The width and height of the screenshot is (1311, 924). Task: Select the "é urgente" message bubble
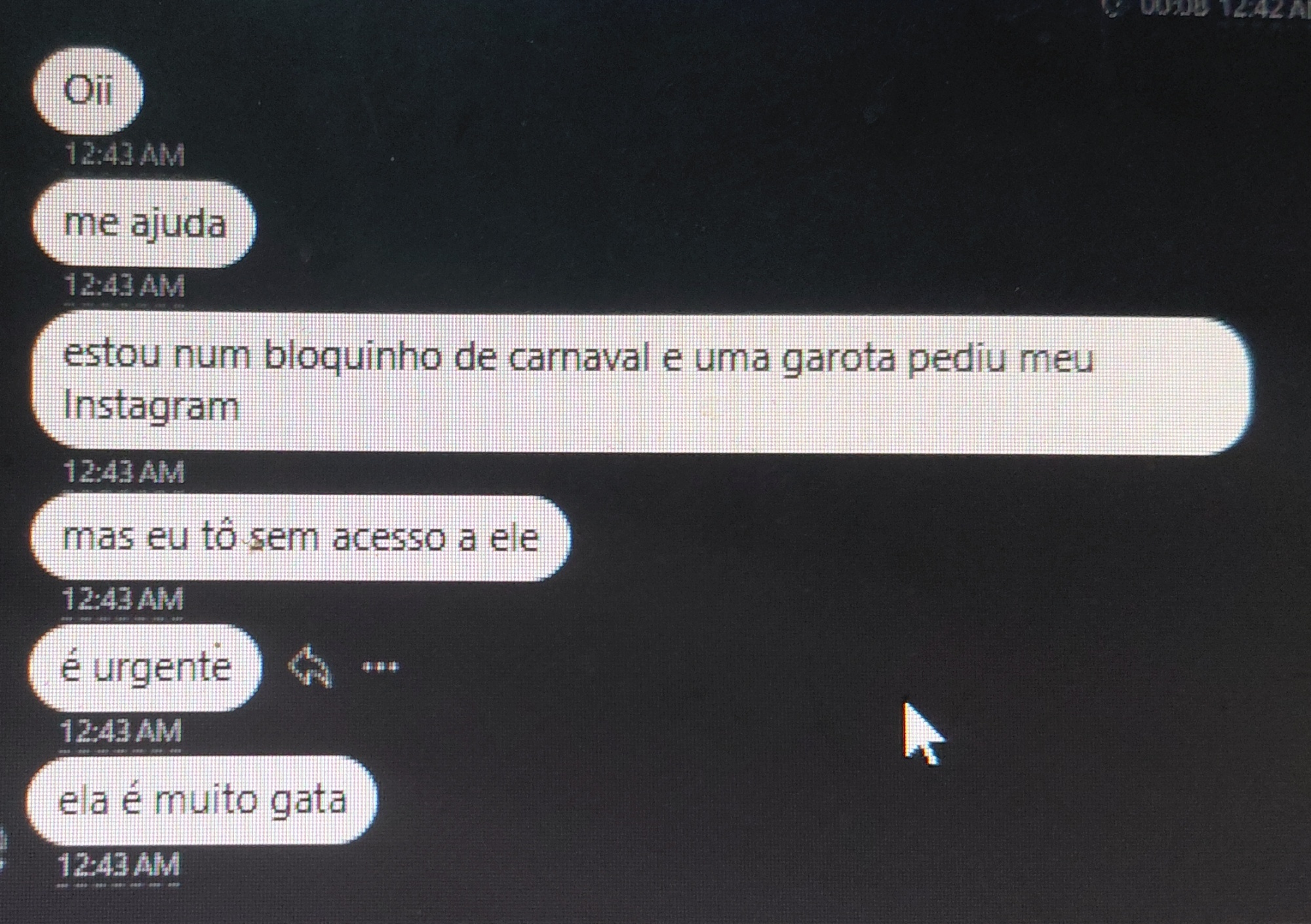(x=145, y=667)
